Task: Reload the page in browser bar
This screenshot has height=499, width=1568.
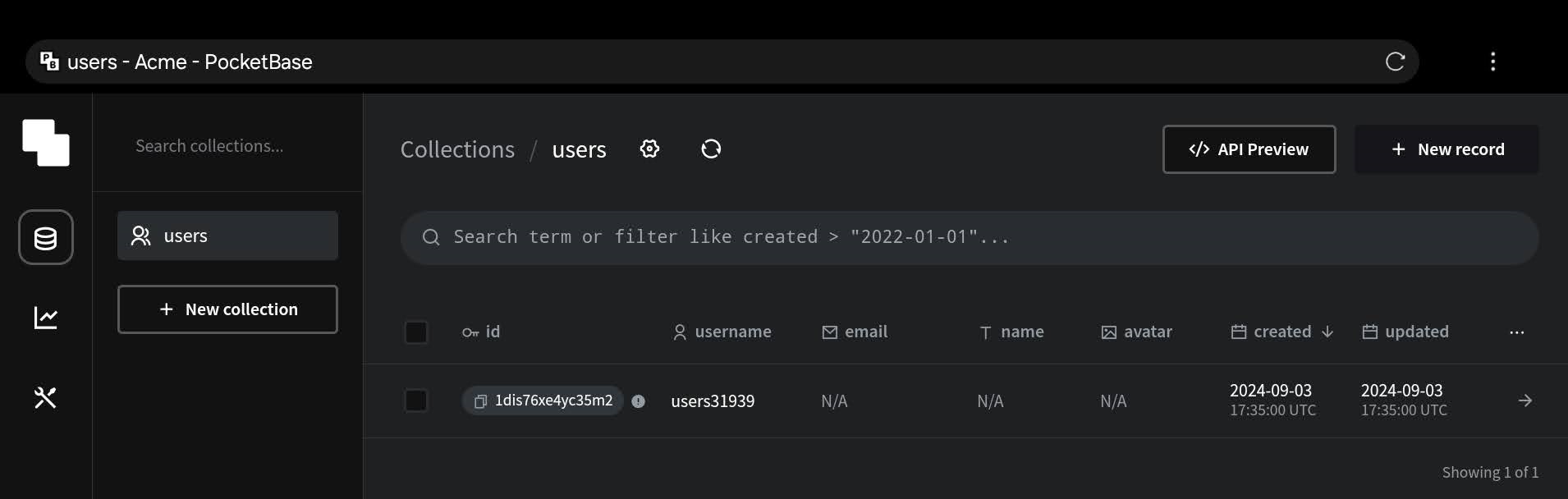Action: 1395,62
